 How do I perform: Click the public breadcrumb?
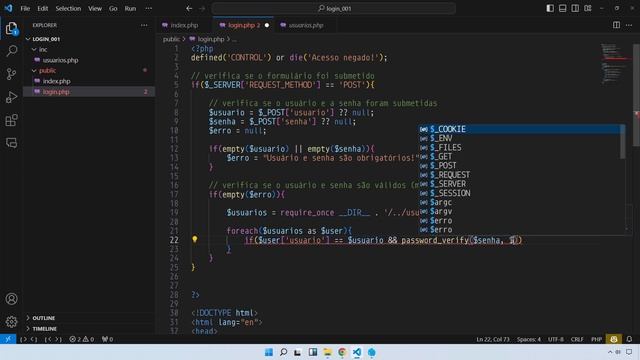(x=171, y=39)
